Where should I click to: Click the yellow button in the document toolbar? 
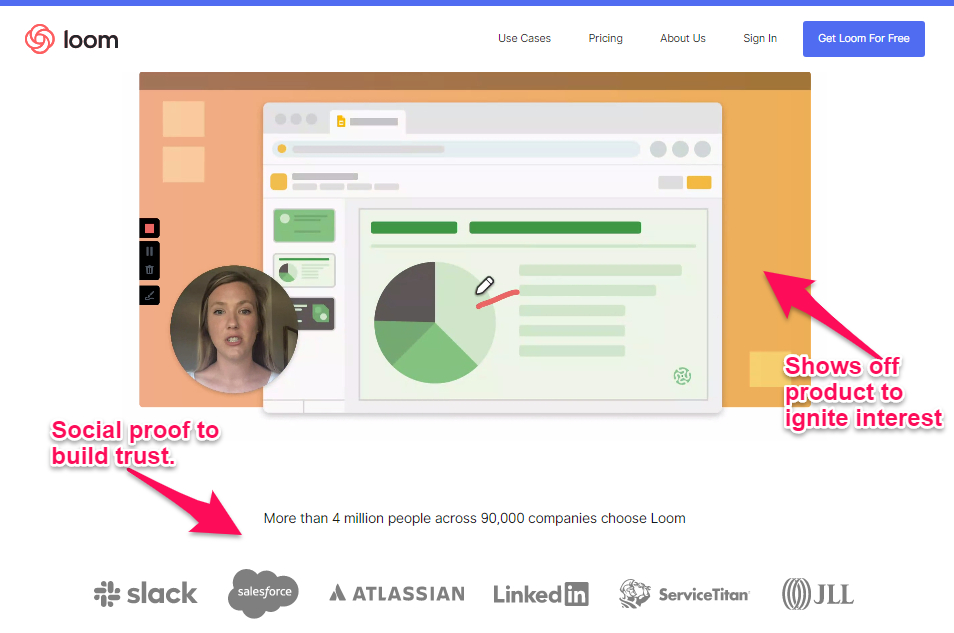coord(699,183)
